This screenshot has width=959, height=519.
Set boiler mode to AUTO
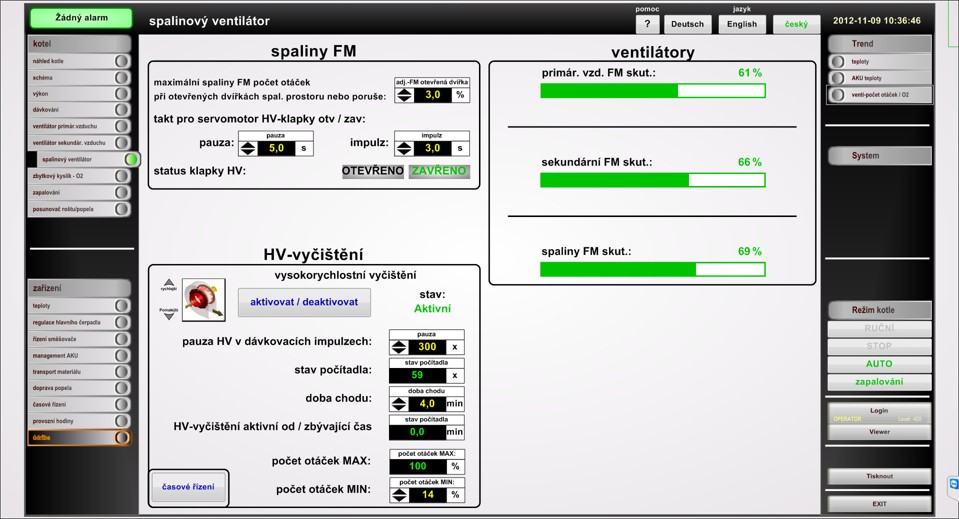(878, 364)
